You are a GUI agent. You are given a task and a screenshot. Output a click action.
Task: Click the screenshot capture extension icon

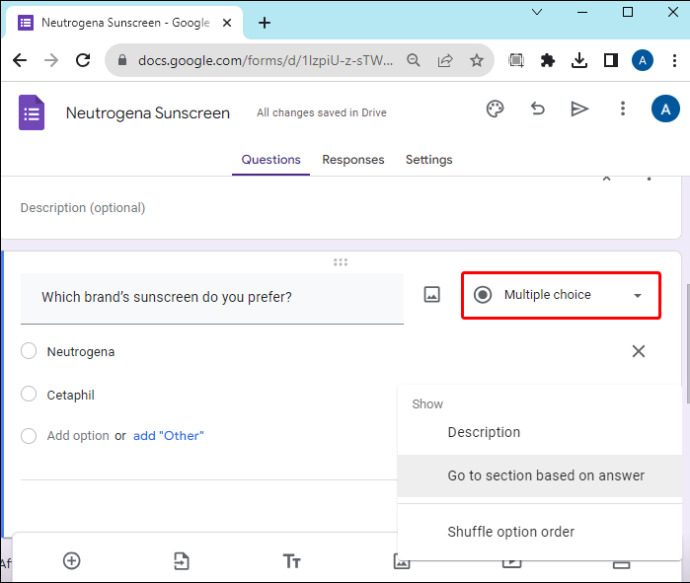pyautogui.click(x=516, y=60)
